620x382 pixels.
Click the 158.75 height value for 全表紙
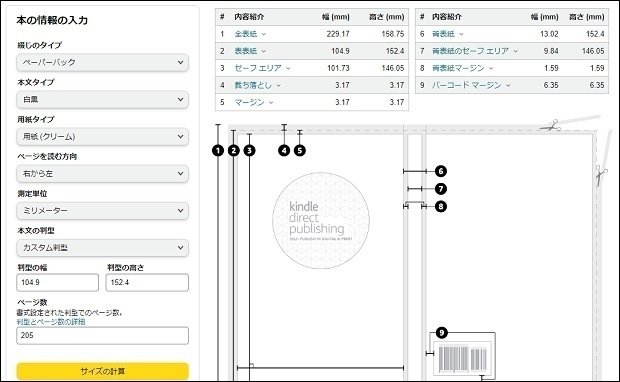[x=393, y=34]
